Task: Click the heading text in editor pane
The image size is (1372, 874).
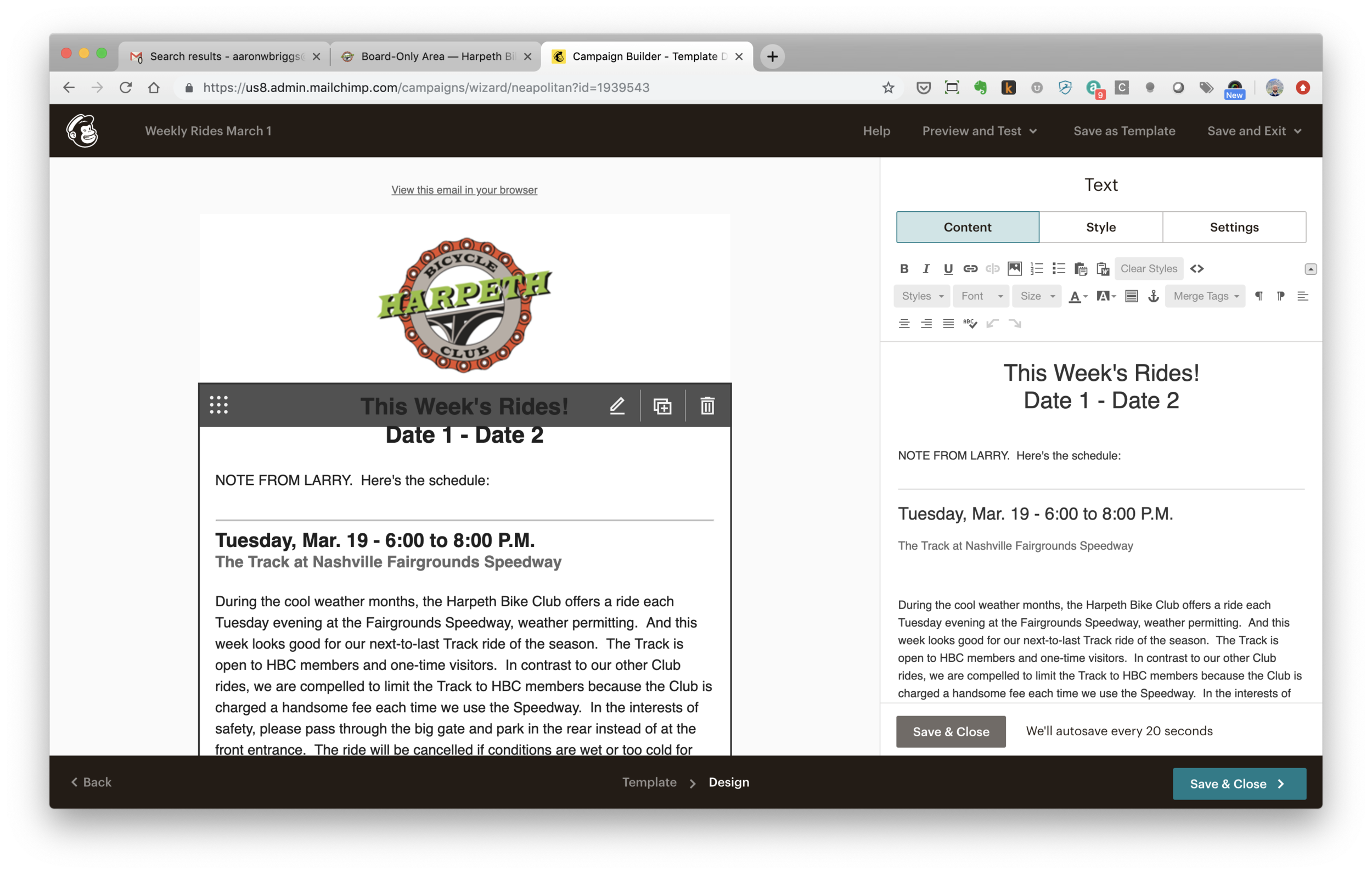Action: coord(1101,386)
